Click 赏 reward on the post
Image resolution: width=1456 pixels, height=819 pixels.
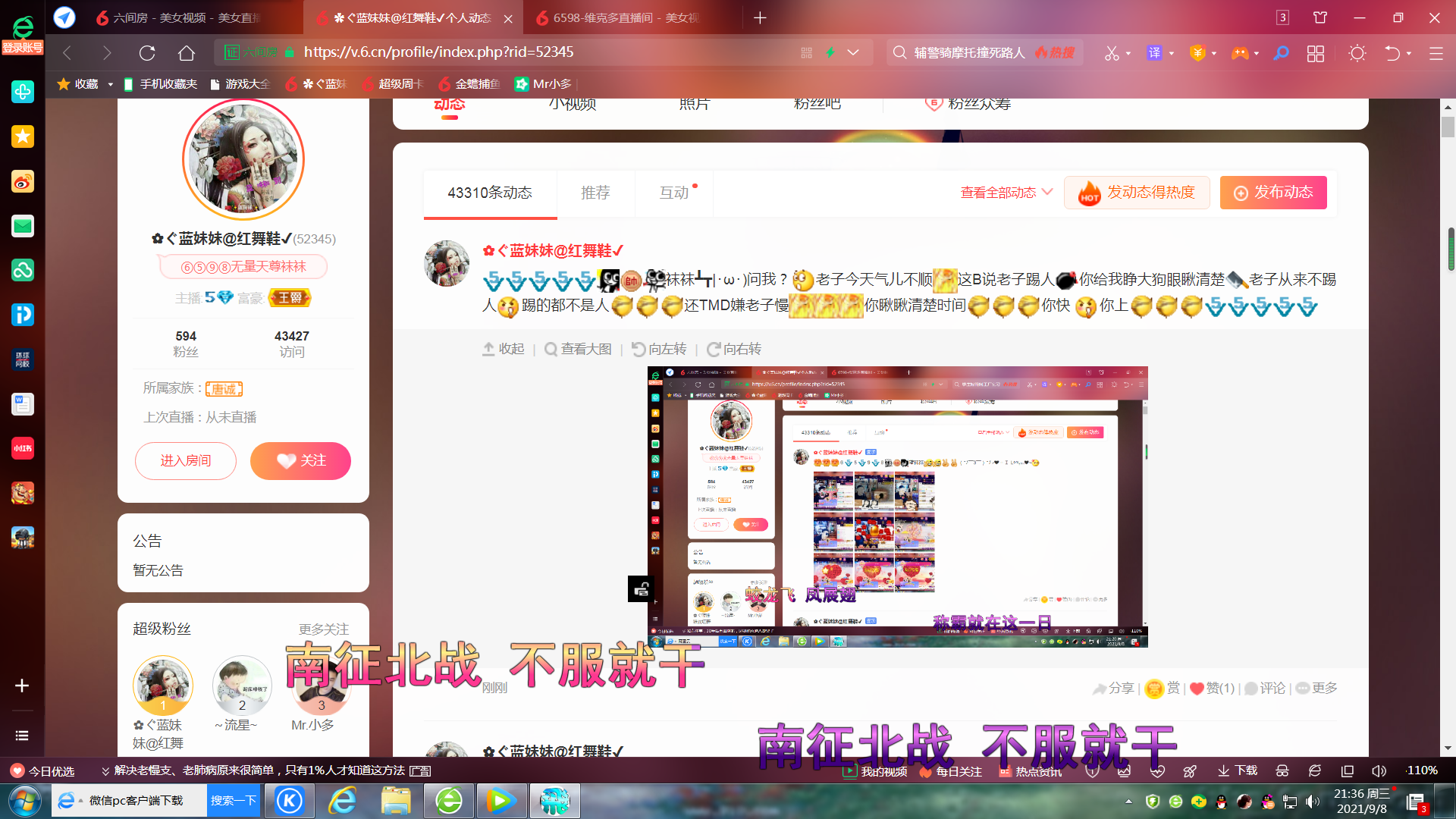1163,688
